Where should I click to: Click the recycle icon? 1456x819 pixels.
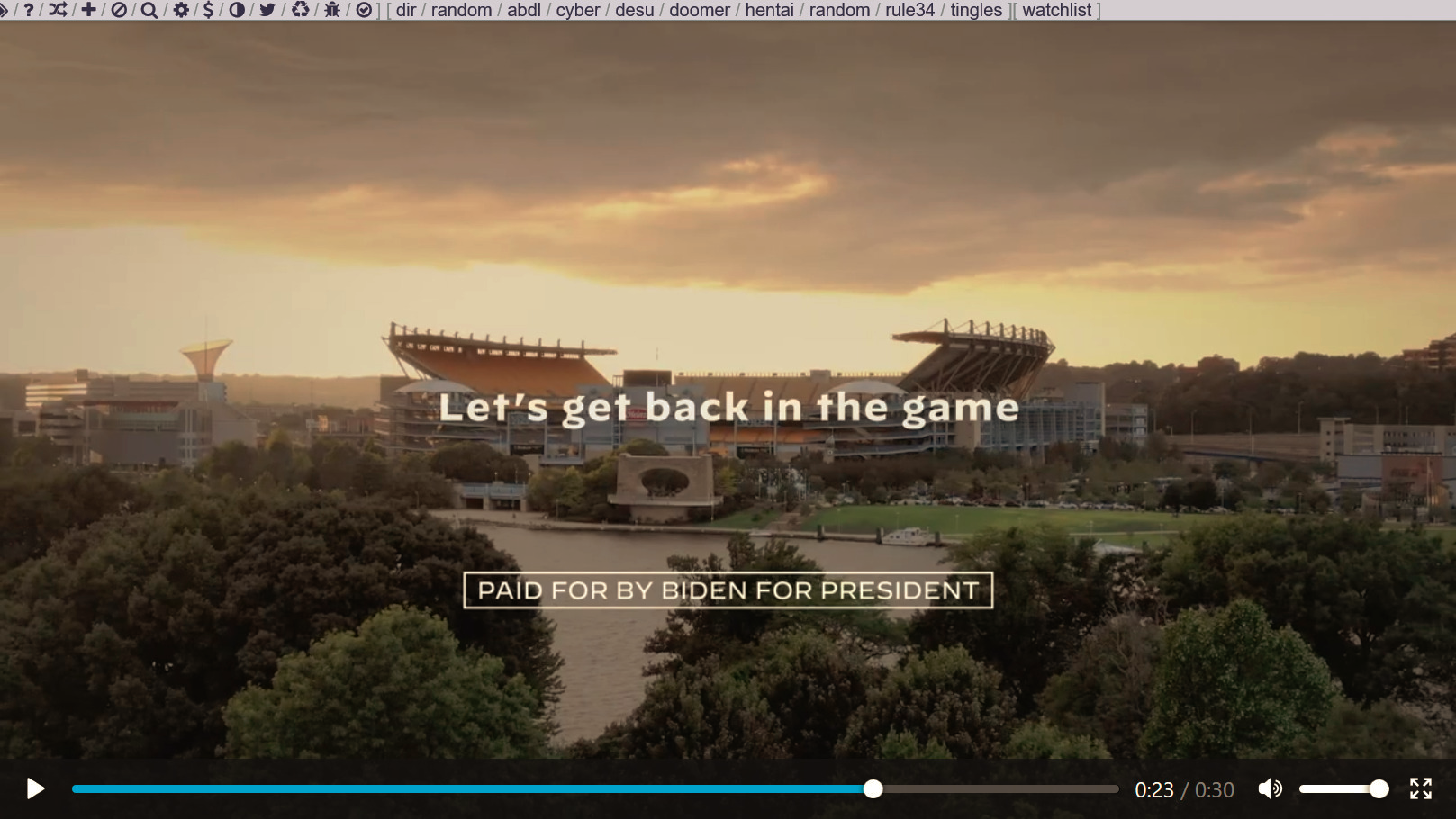point(300,10)
